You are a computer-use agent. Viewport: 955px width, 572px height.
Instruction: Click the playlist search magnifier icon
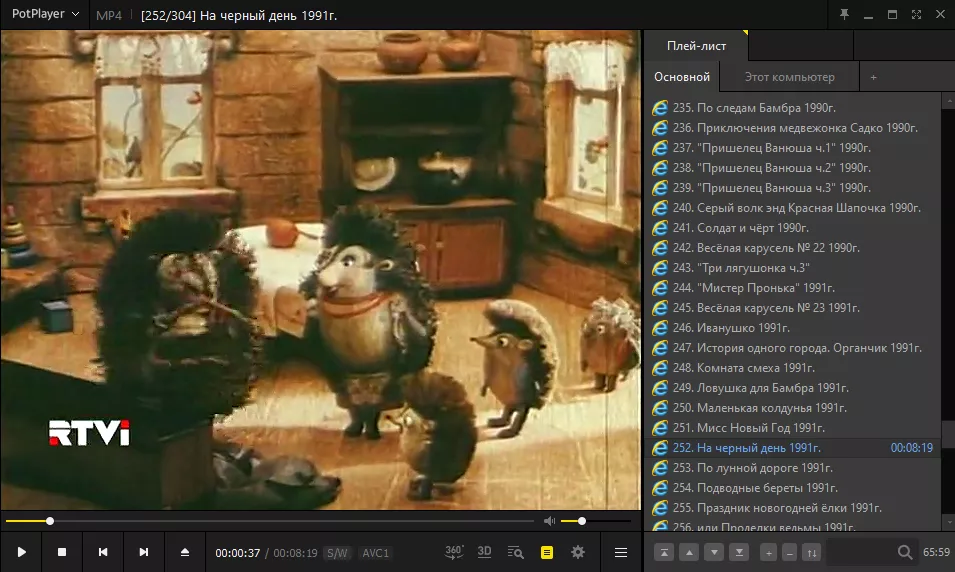[x=905, y=553]
